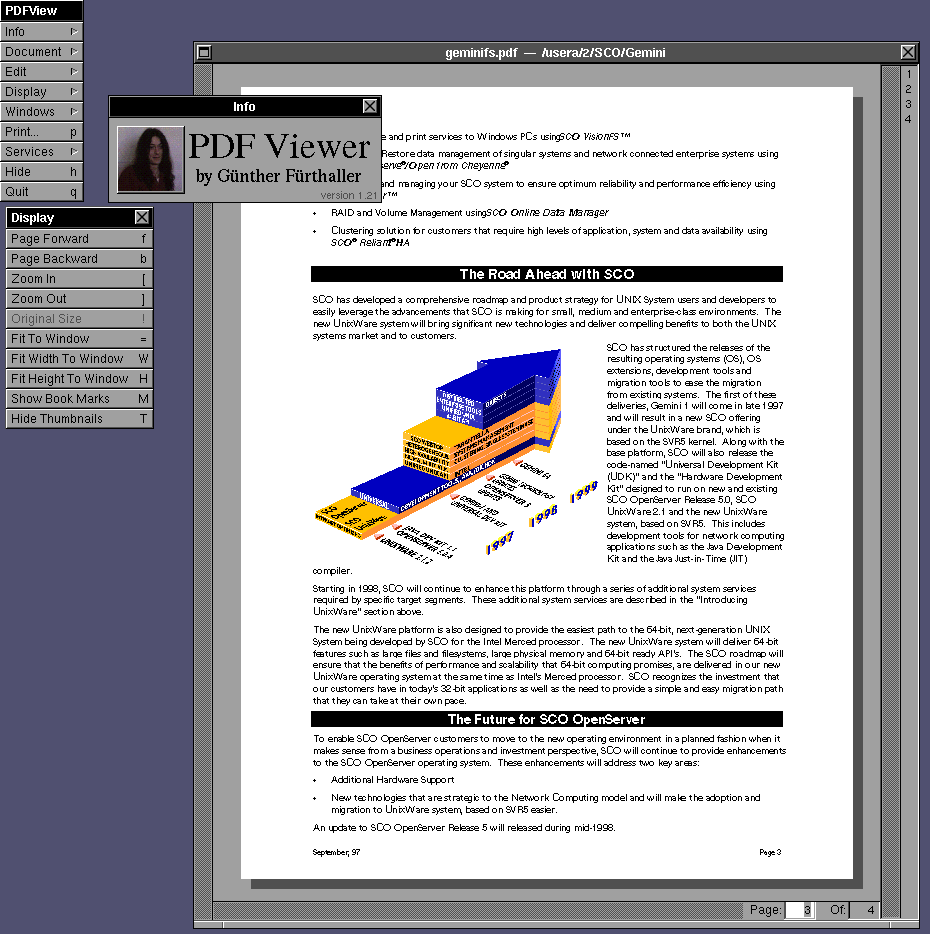Viewport: 930px width, 934px height.
Task: Select Zoom In in Display menu
Action: coord(79,279)
